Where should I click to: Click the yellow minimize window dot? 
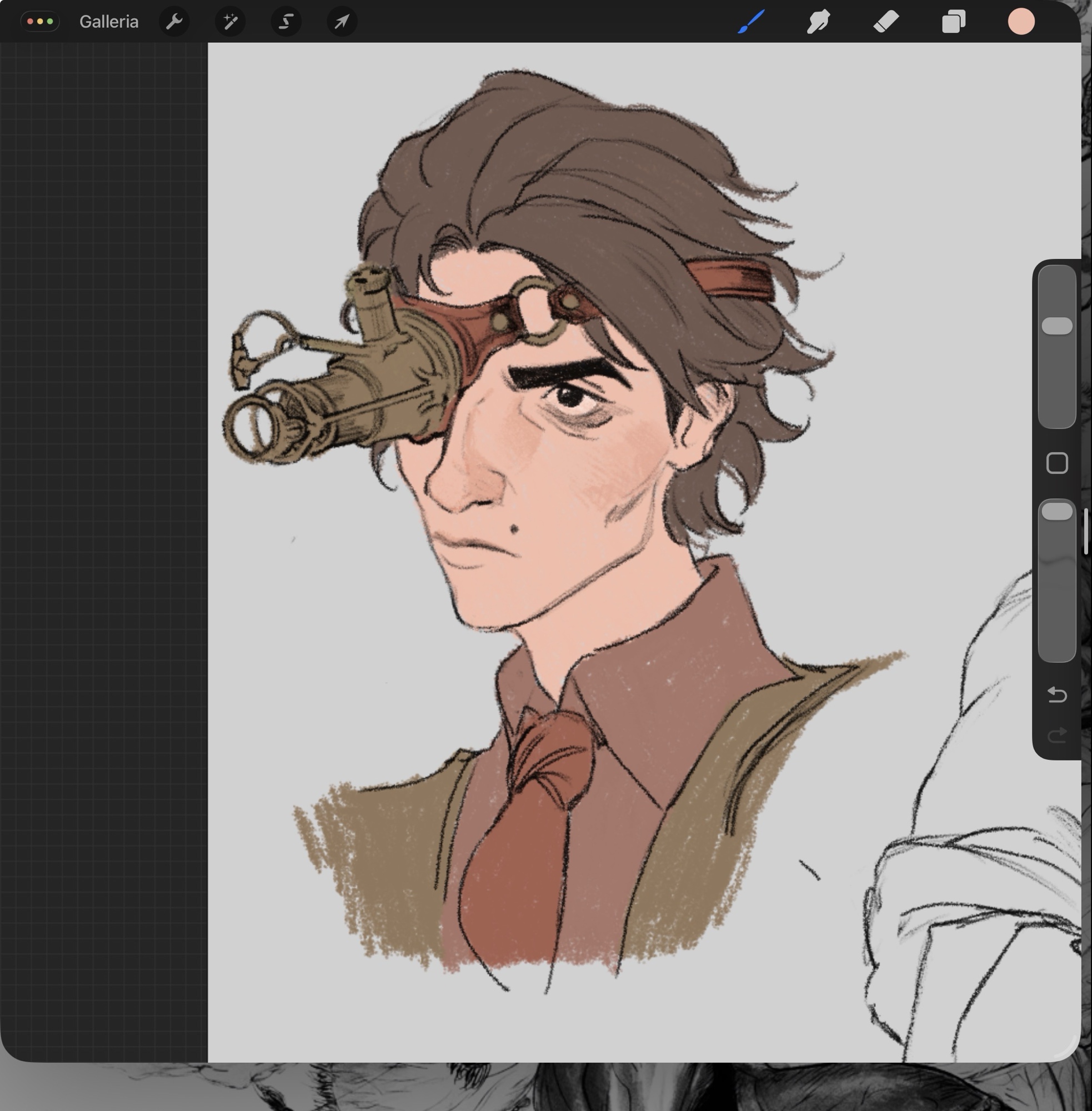coord(40,22)
